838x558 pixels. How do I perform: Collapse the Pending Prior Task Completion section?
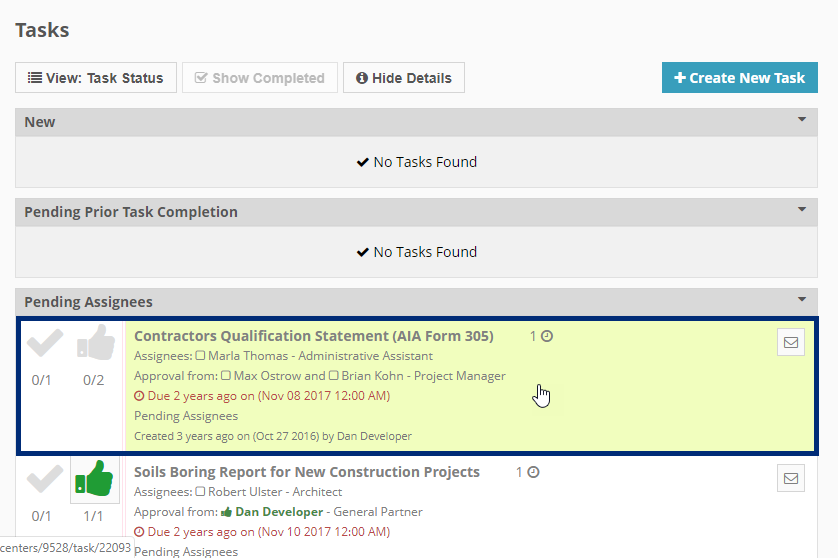point(802,209)
